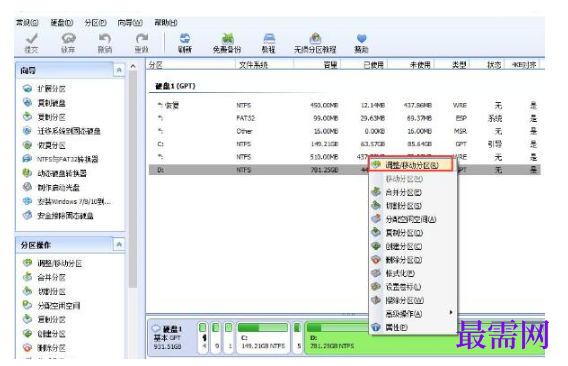Choose 切割分区(S) in the context menu

point(413,206)
